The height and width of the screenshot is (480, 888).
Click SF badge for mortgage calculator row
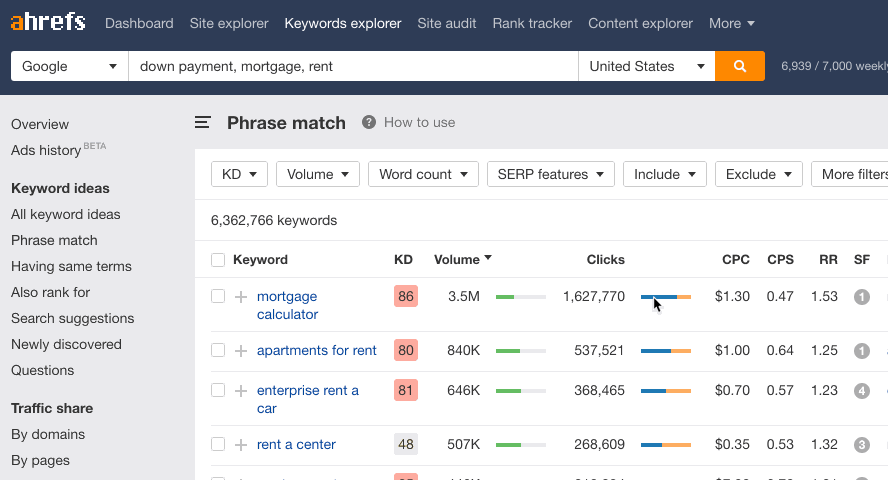[862, 297]
